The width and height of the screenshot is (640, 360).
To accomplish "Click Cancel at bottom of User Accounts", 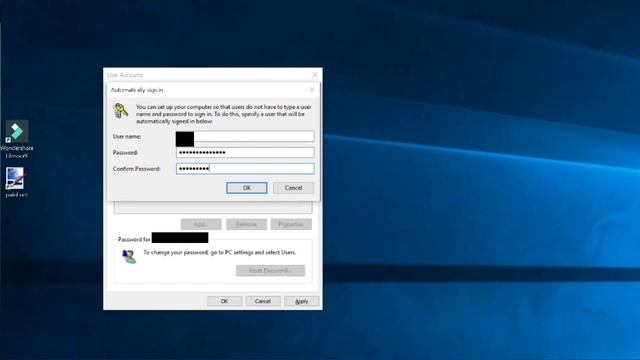I will tap(263, 301).
